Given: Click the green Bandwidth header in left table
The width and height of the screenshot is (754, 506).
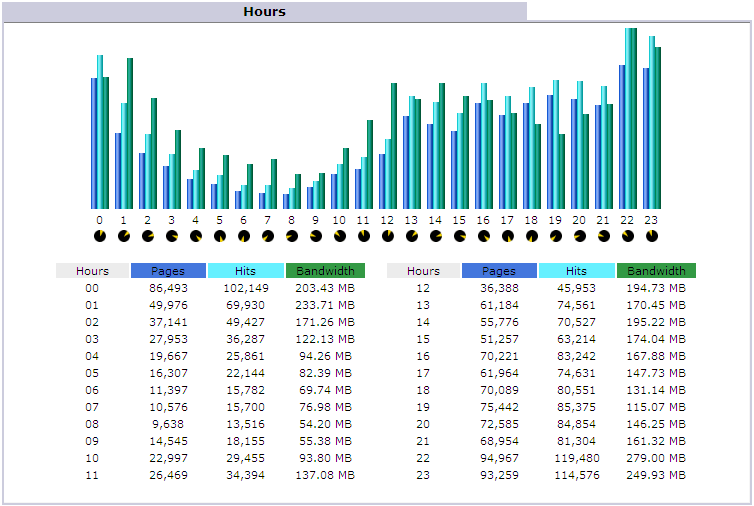Looking at the screenshot, I should [x=326, y=271].
